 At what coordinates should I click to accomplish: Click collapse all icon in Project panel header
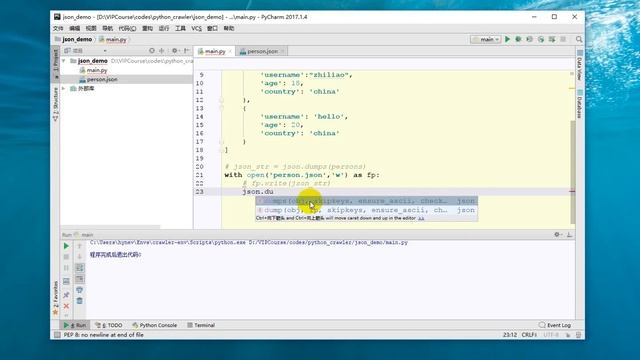(162, 51)
